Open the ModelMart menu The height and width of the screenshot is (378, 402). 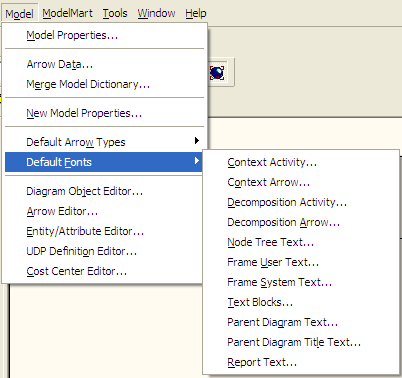coord(67,13)
